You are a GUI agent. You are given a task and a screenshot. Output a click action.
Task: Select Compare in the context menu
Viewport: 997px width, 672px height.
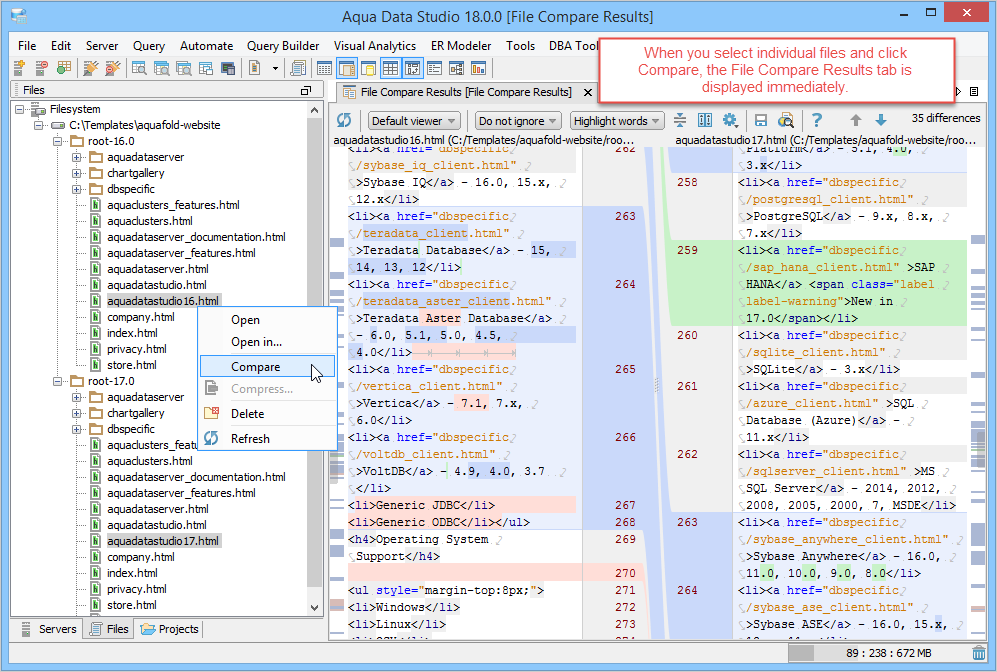(x=255, y=366)
